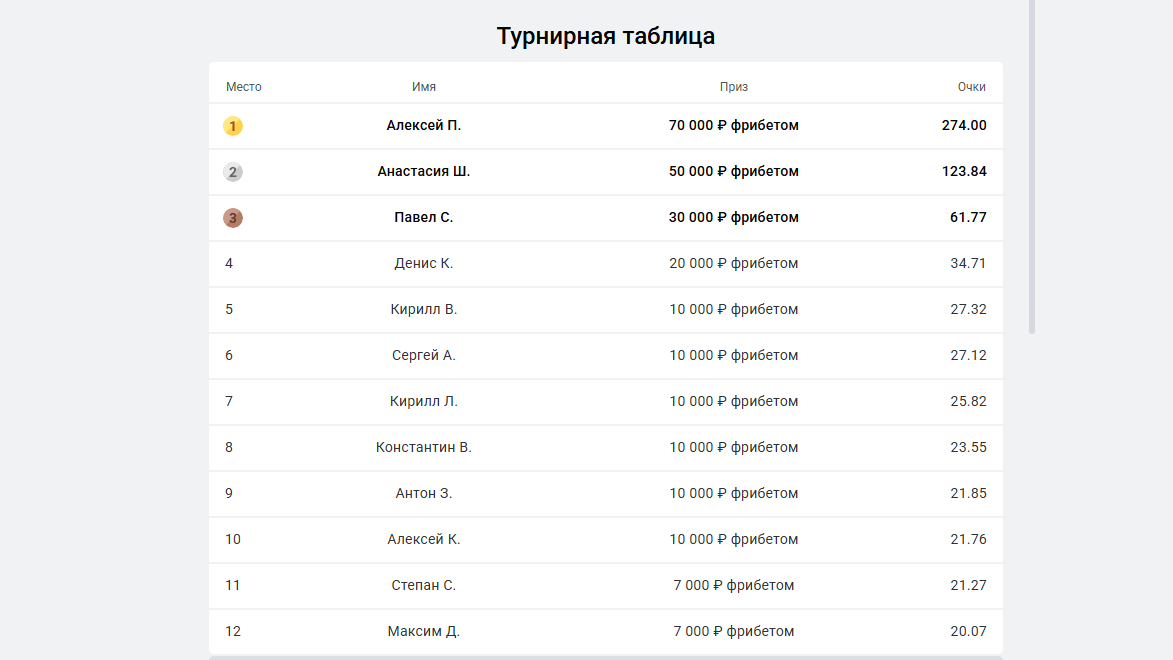
Task: Select the name Анастасия Ш.
Action: coord(423,171)
